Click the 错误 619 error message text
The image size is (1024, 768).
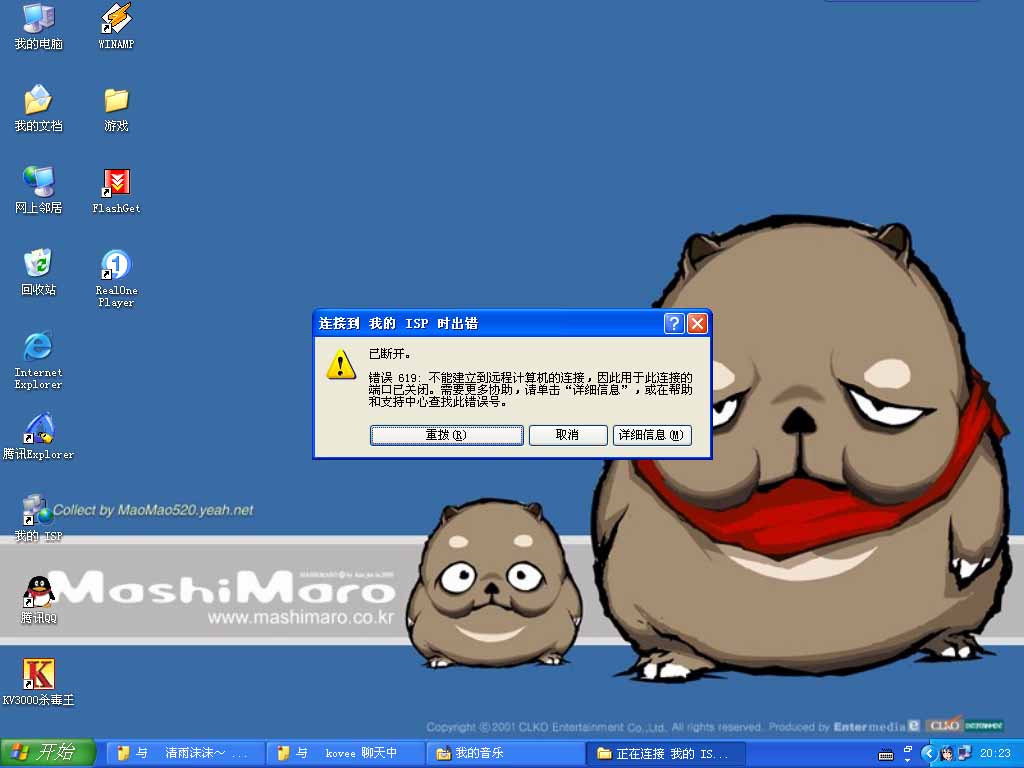click(x=530, y=390)
